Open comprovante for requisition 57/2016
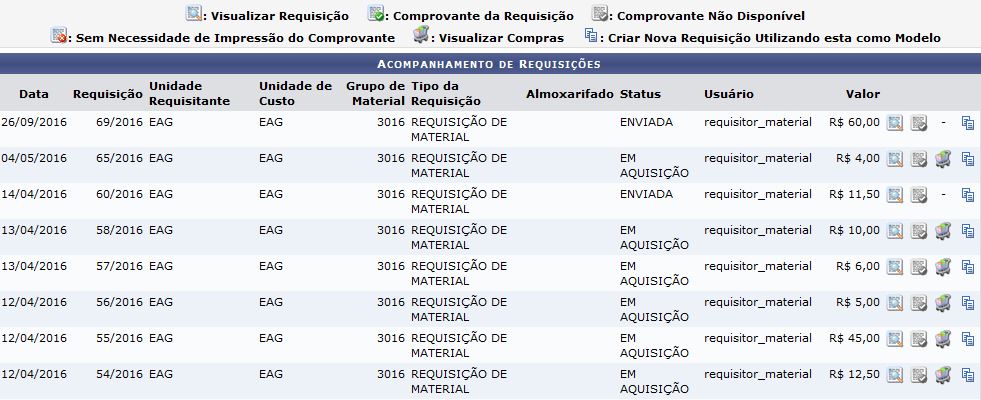The width and height of the screenshot is (981, 400). point(919,267)
